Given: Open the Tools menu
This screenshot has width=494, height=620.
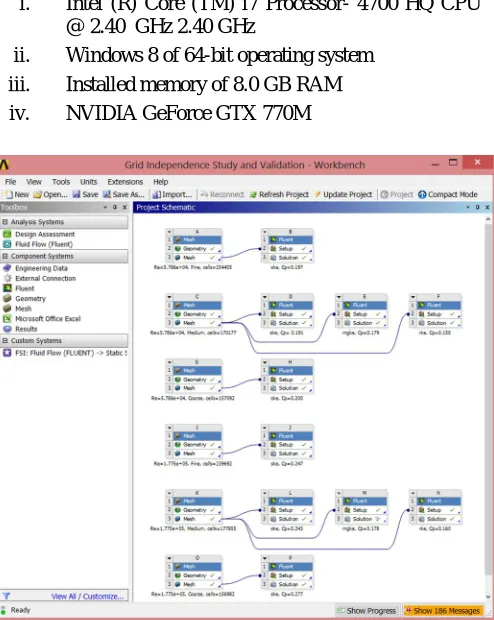Looking at the screenshot, I should click(61, 182).
